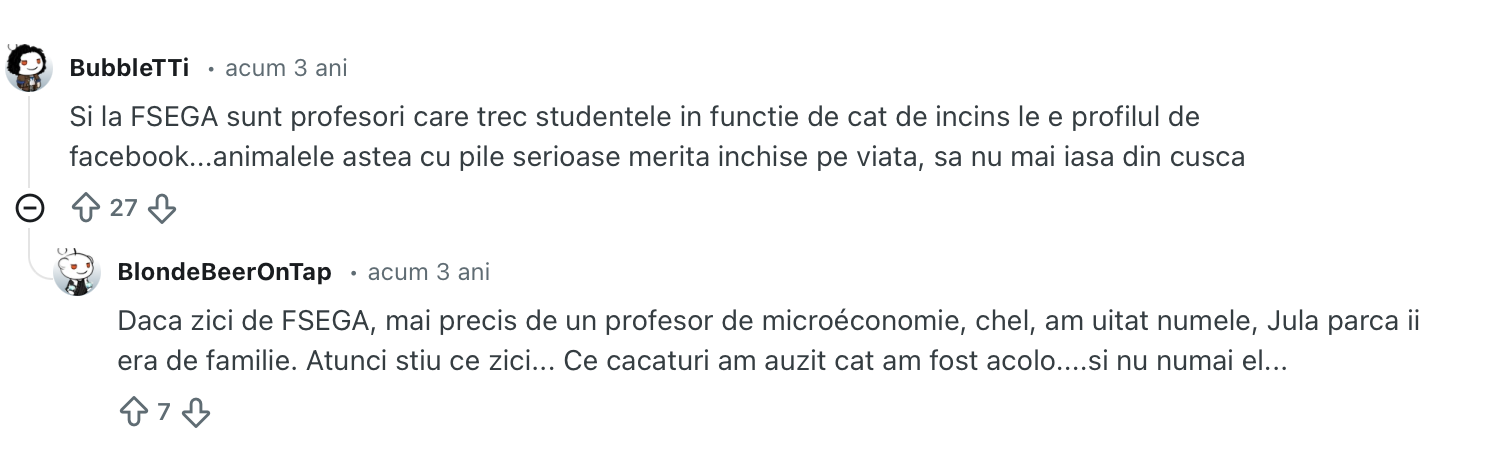
Task: Click BubbleTTi's avatar image
Action: pos(30,69)
